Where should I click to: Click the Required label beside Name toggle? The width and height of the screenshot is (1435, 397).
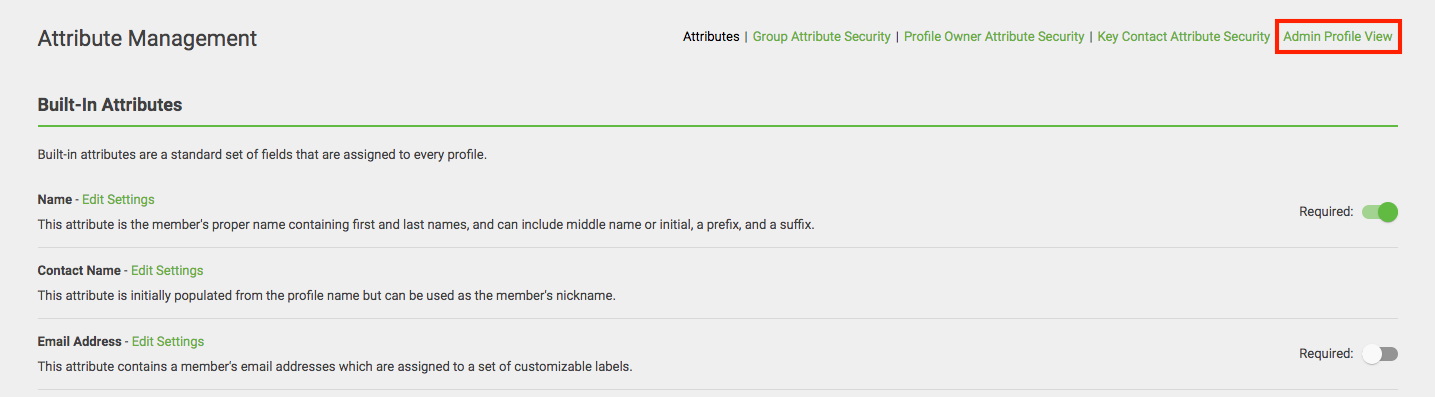[x=1326, y=212]
